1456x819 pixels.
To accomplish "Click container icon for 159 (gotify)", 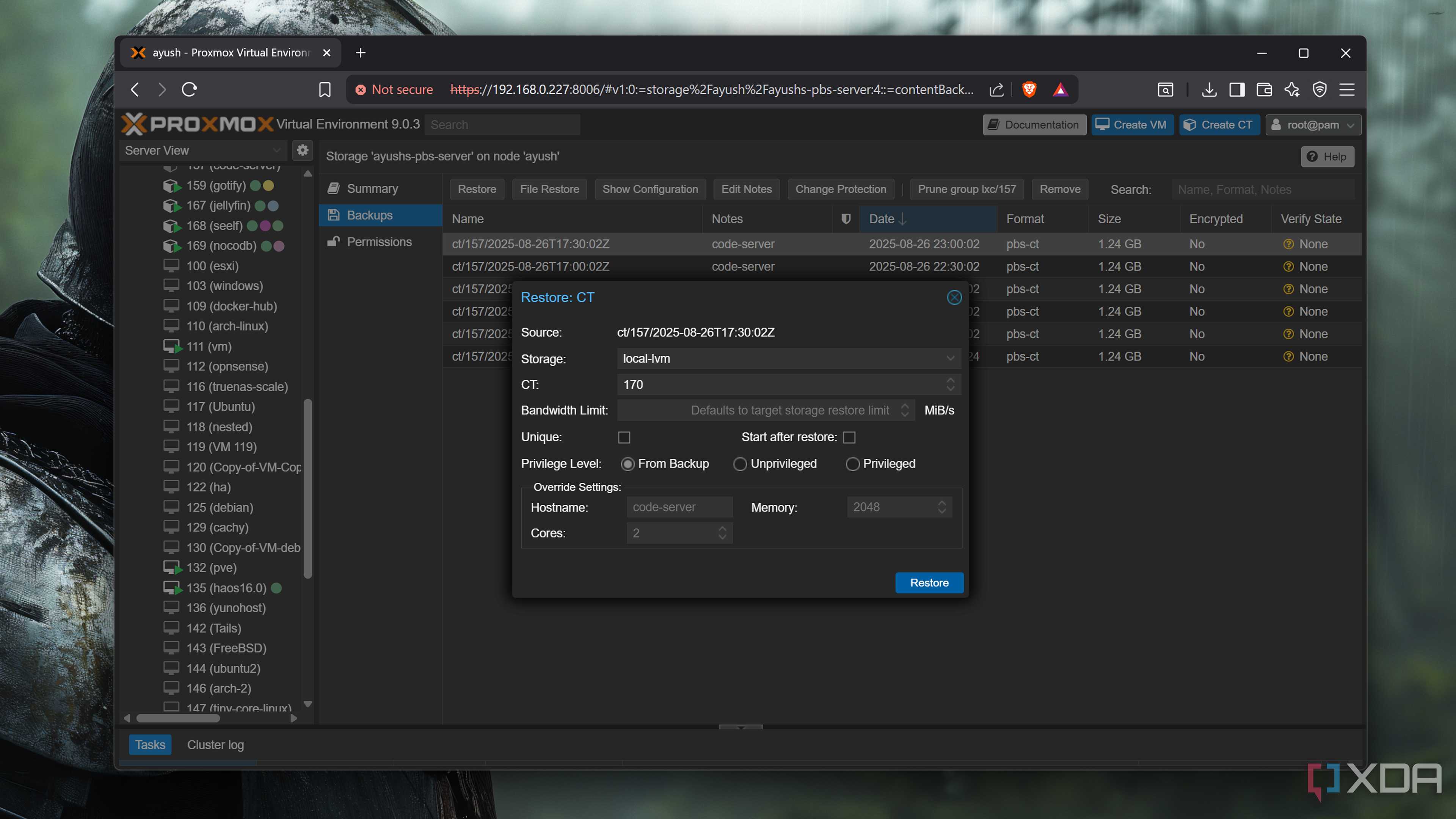I will tap(171, 186).
